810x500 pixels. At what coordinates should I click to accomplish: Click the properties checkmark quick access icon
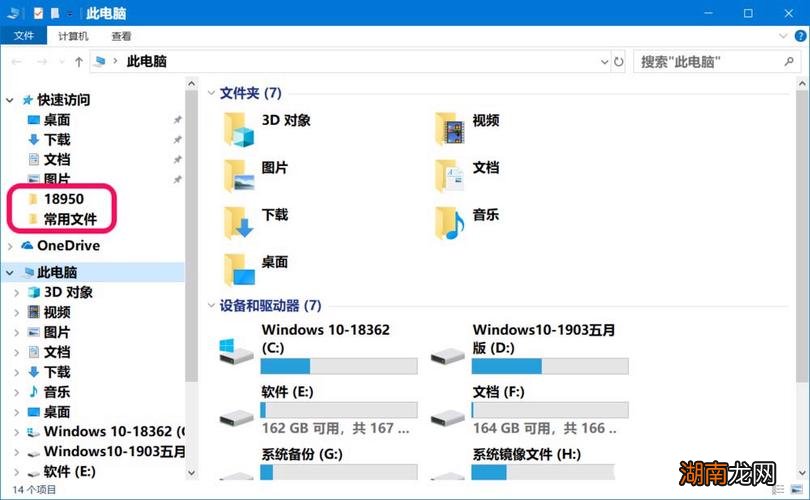click(x=38, y=13)
